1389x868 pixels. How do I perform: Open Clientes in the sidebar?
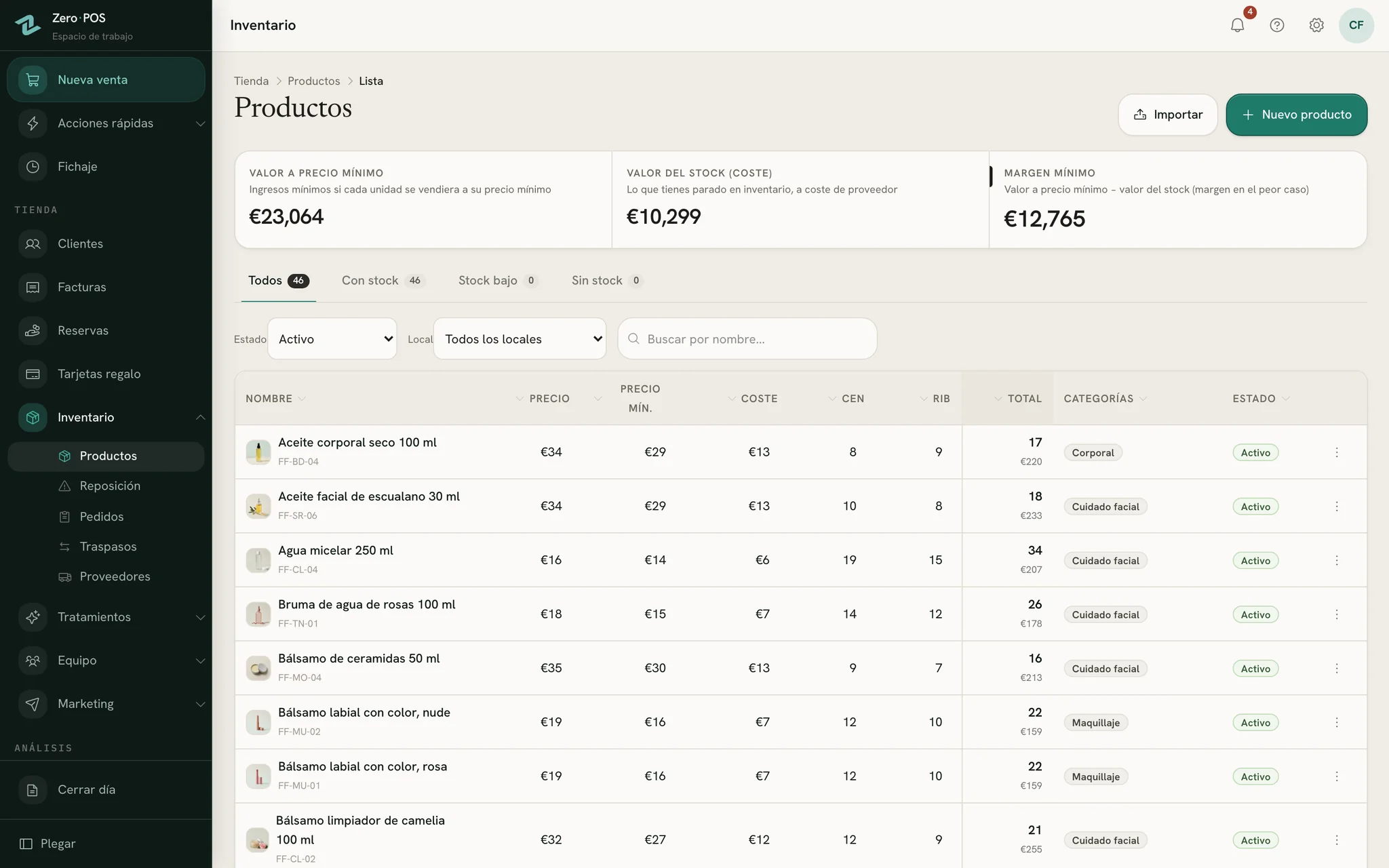(106, 243)
